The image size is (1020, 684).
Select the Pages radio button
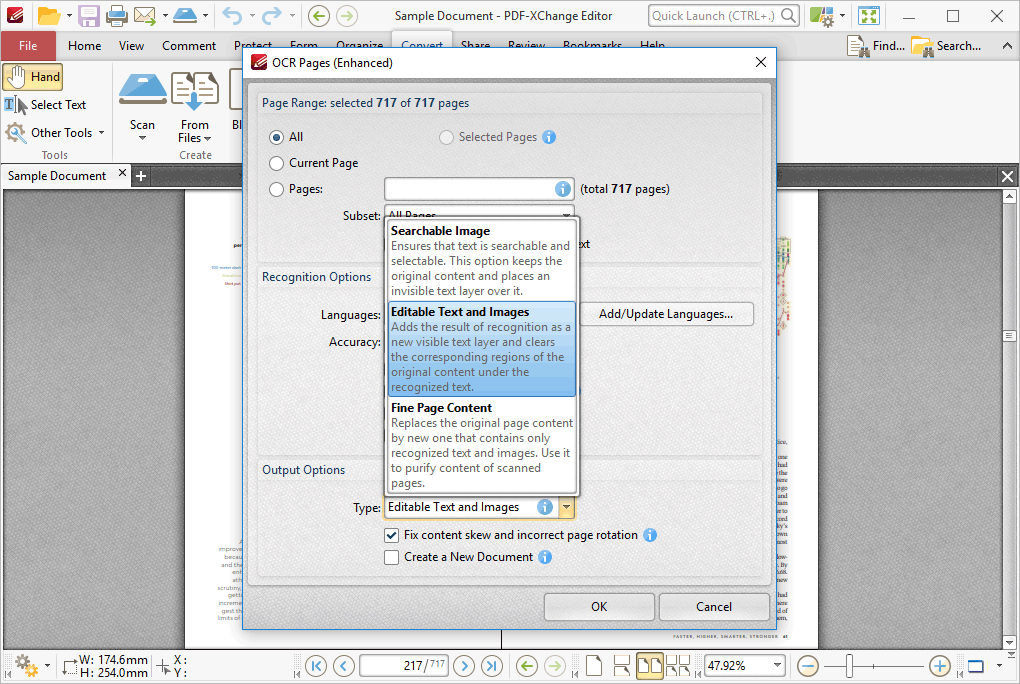click(276, 189)
